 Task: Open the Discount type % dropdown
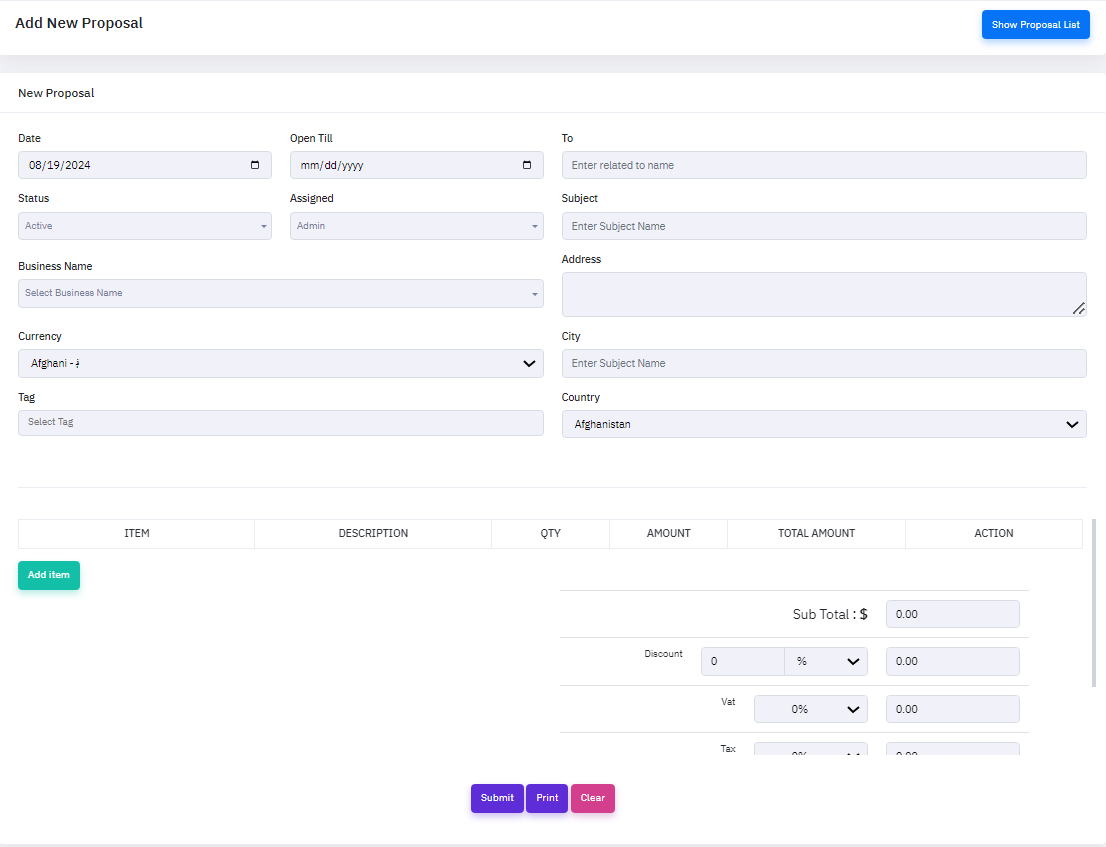point(826,661)
